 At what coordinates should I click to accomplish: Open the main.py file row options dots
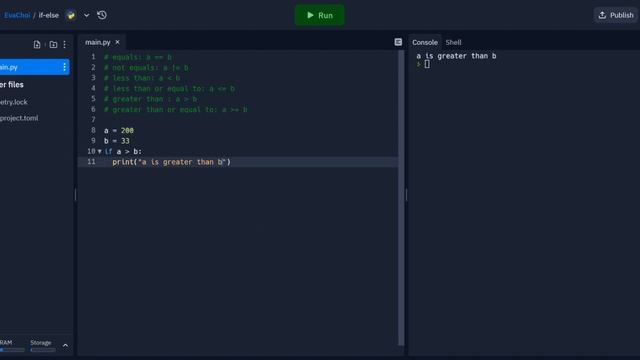(64, 67)
